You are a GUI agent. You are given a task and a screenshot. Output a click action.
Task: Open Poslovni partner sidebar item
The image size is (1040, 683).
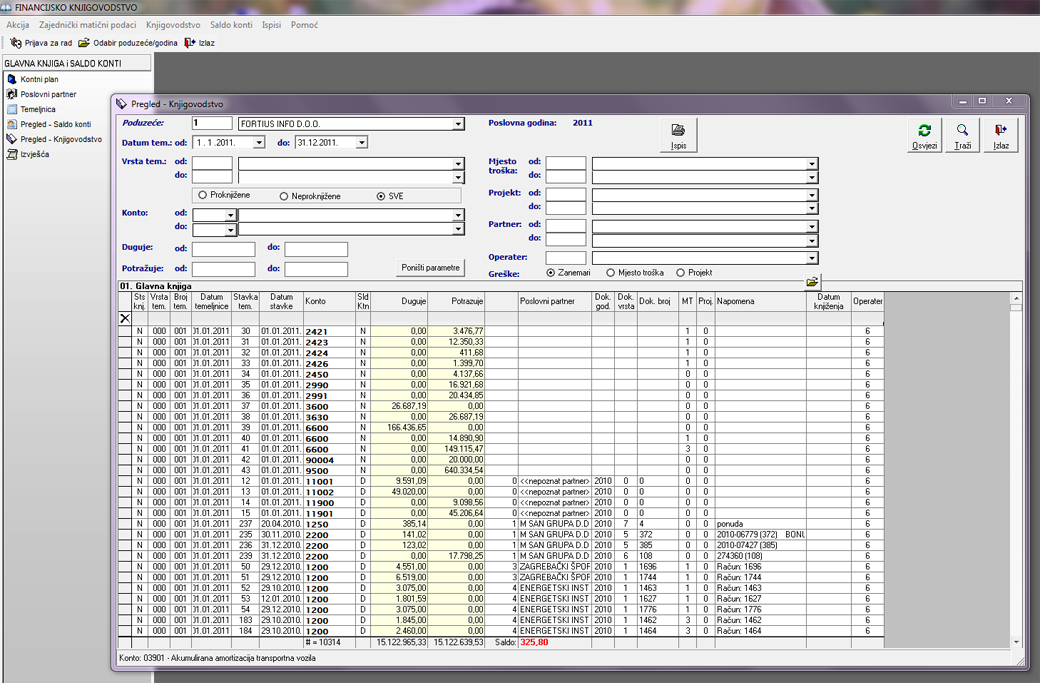click(x=48, y=94)
